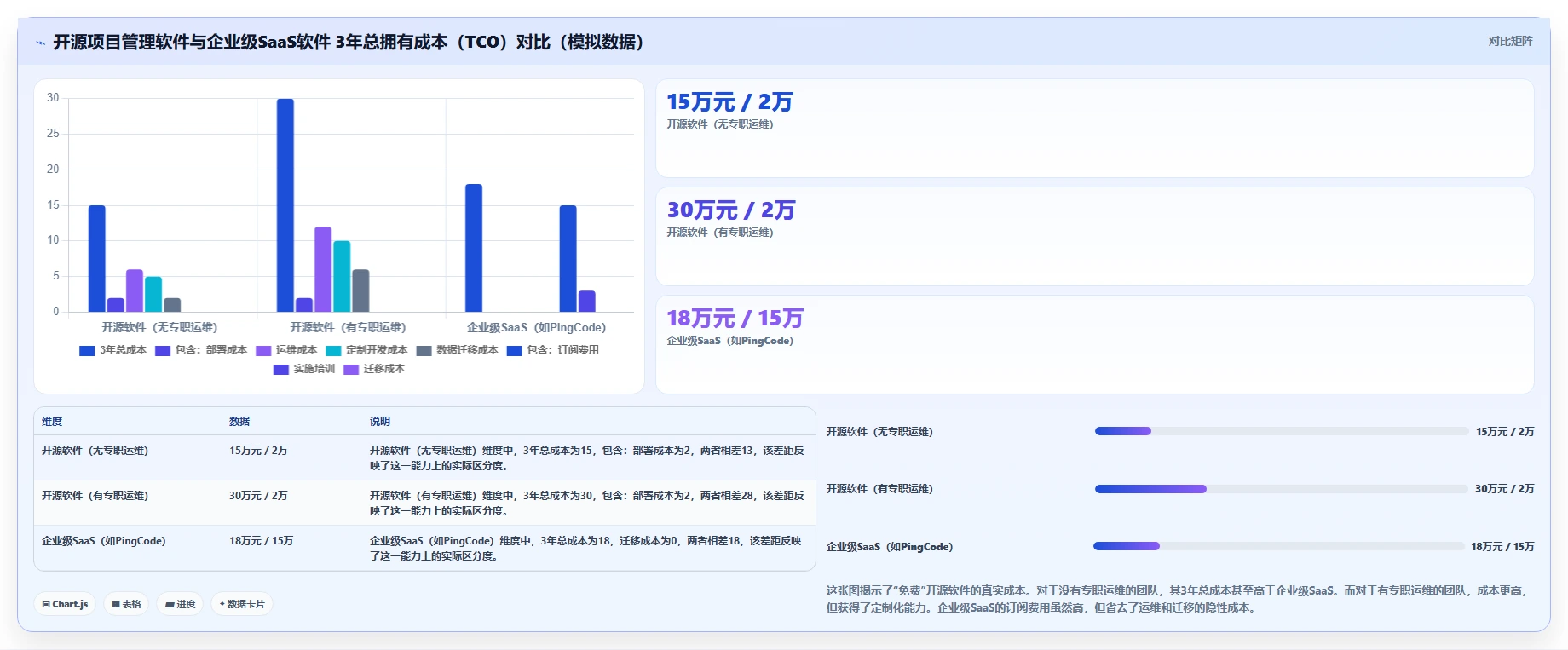Click progress value 30万元 / 2万 at right
This screenshot has height=650, width=1568.
1504,489
